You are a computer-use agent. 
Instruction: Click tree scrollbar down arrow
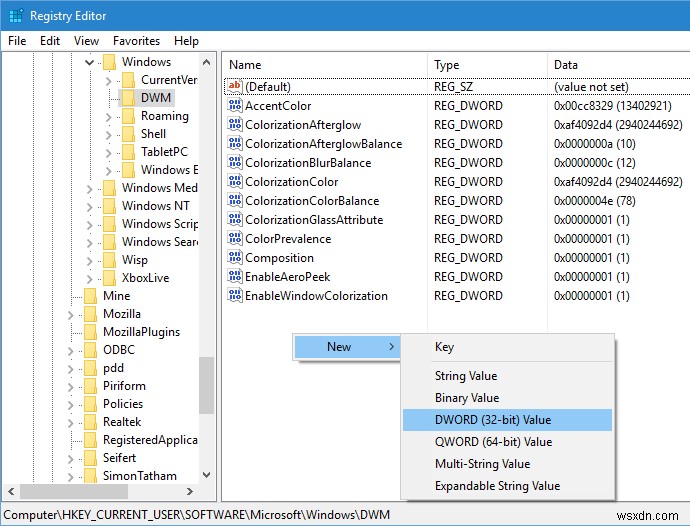coord(206,475)
